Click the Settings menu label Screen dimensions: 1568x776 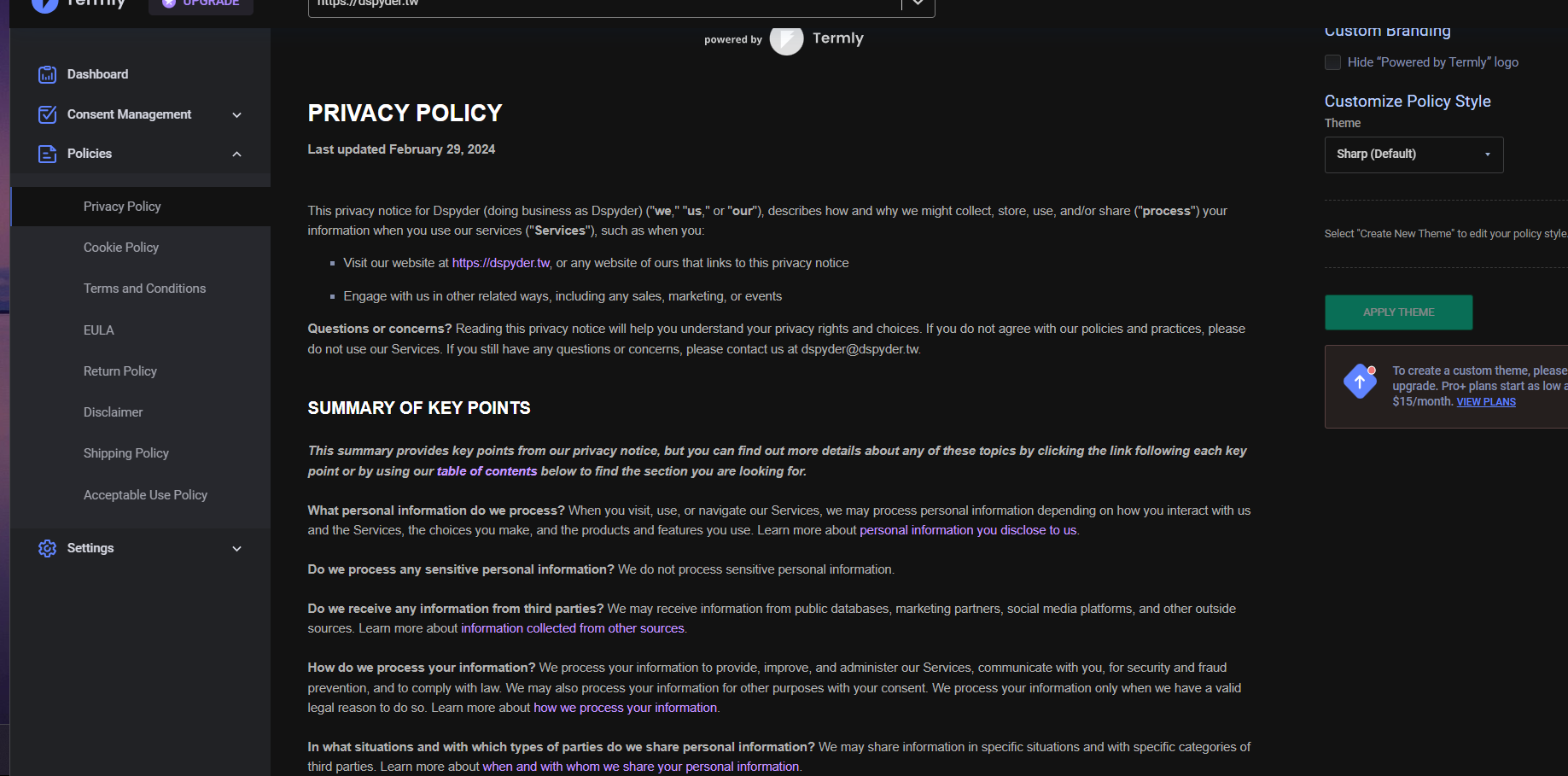pyautogui.click(x=90, y=548)
